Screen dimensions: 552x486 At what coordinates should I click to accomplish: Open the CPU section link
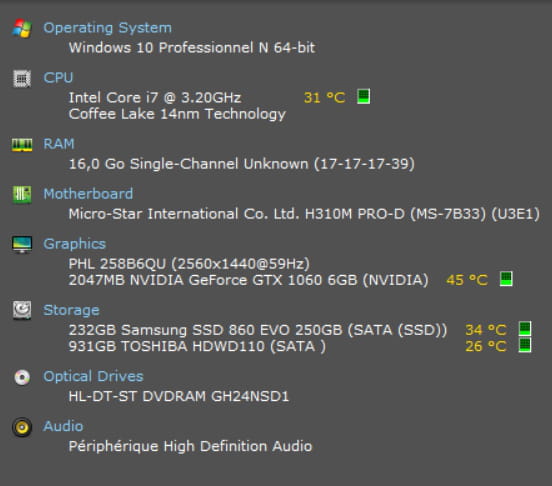click(58, 78)
